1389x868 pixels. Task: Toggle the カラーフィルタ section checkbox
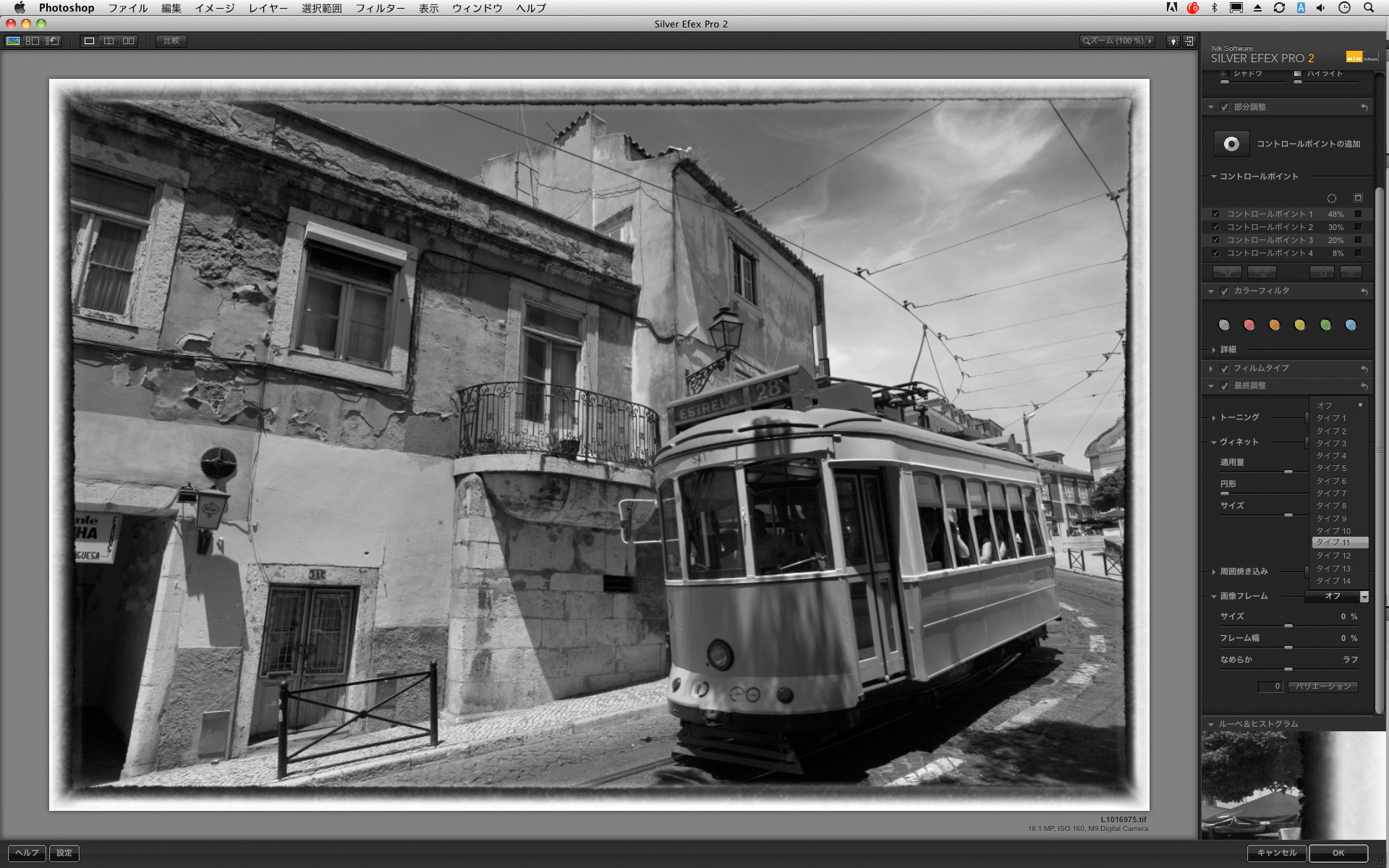pos(1225,292)
